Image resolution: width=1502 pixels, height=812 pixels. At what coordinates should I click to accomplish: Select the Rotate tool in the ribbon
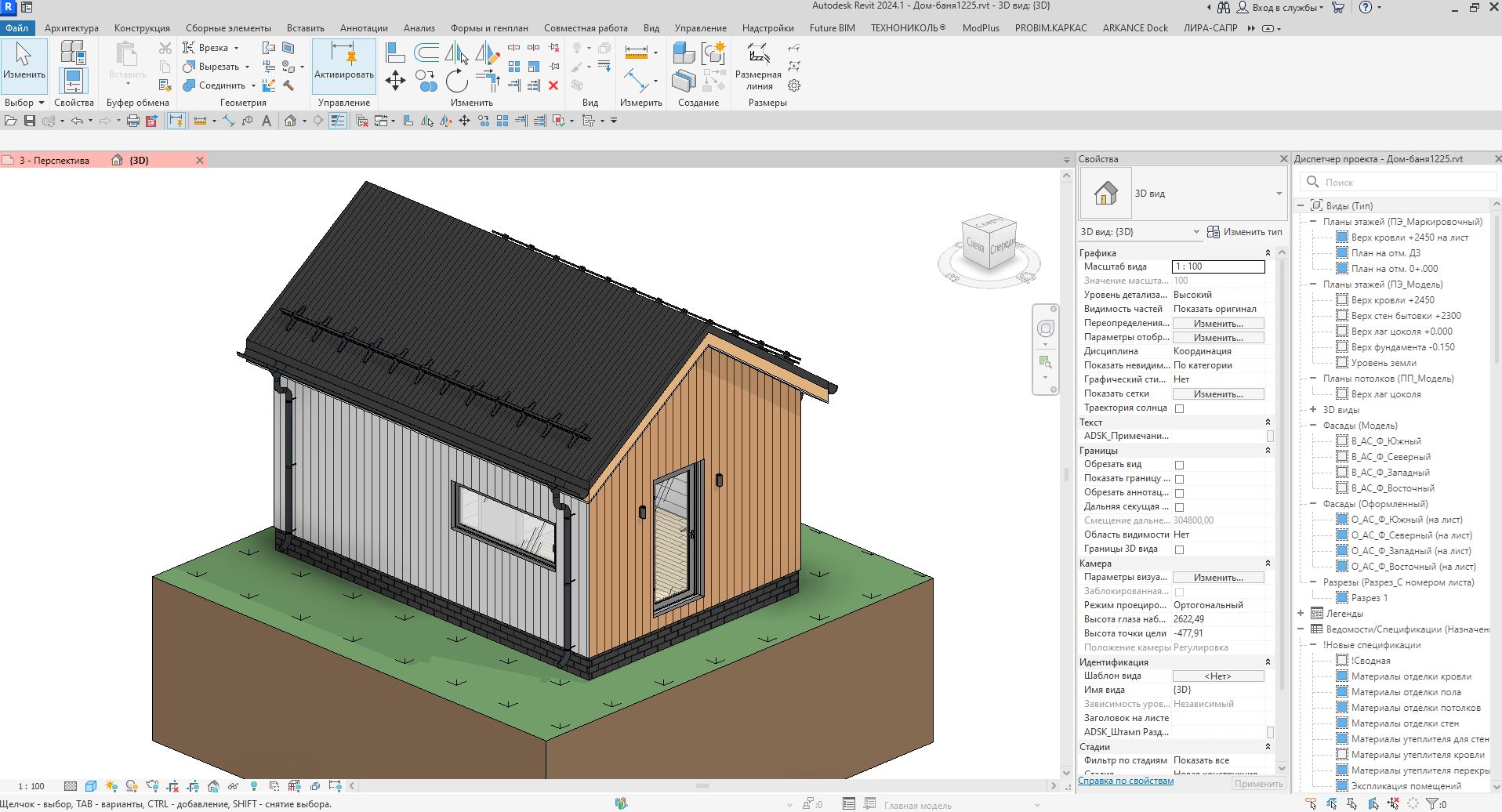(456, 81)
